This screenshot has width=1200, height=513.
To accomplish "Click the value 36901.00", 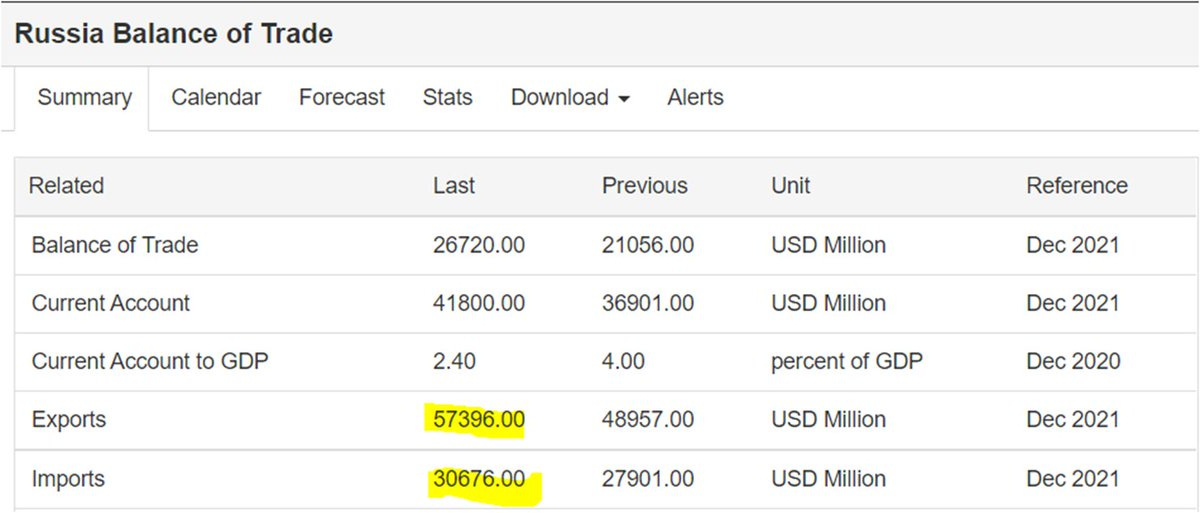I will [648, 303].
